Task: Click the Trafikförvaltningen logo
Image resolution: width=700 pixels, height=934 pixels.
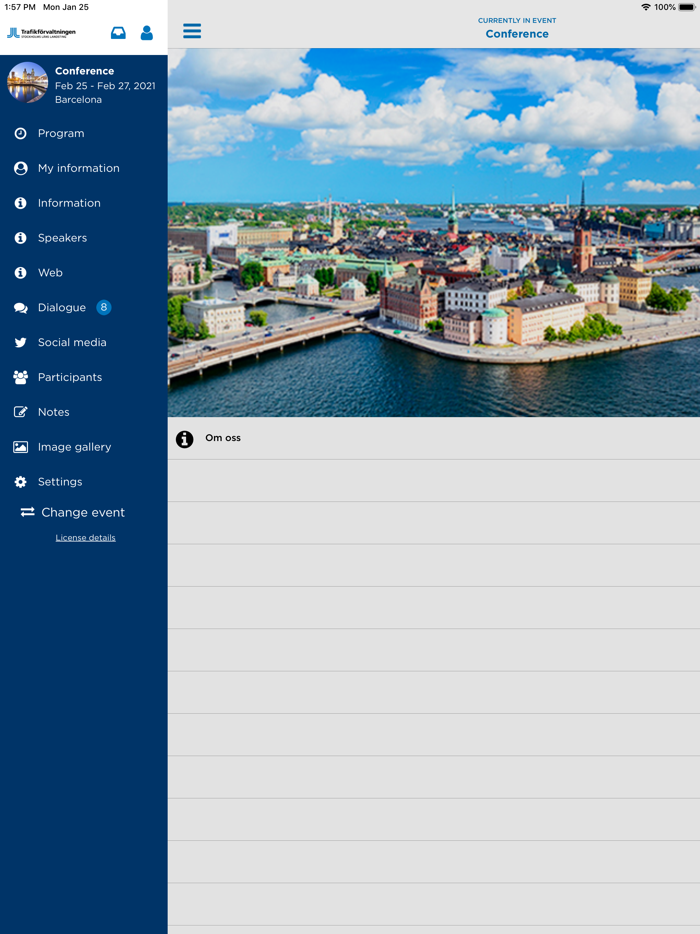Action: (x=42, y=33)
